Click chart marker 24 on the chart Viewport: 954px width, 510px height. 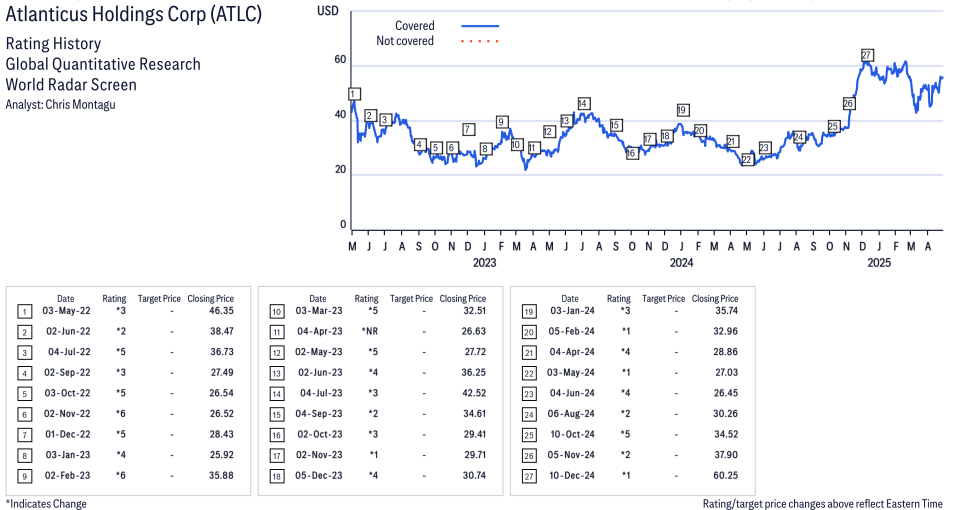(799, 137)
